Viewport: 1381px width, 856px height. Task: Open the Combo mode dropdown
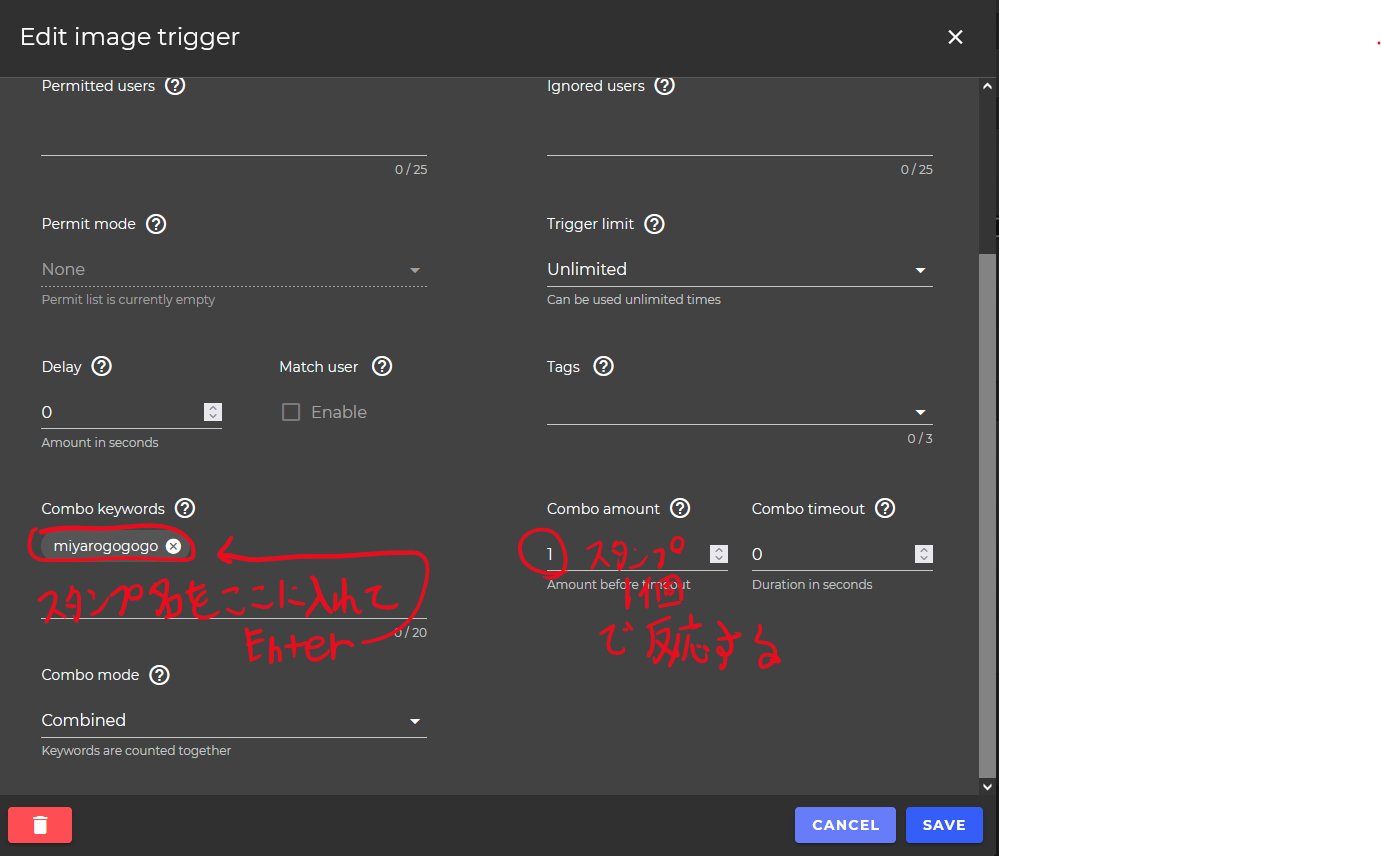pos(234,721)
